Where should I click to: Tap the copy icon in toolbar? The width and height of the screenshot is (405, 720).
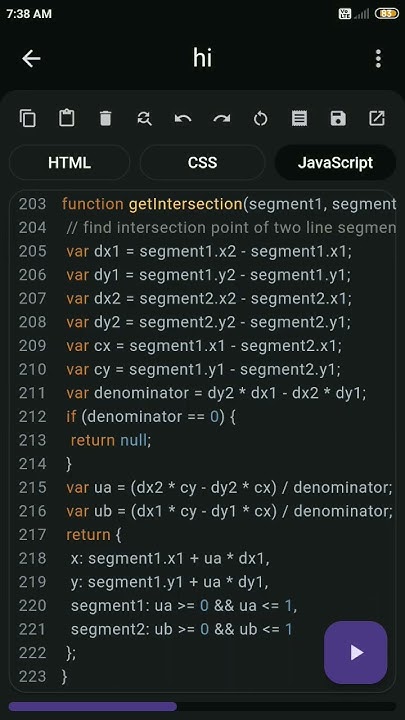tap(28, 118)
